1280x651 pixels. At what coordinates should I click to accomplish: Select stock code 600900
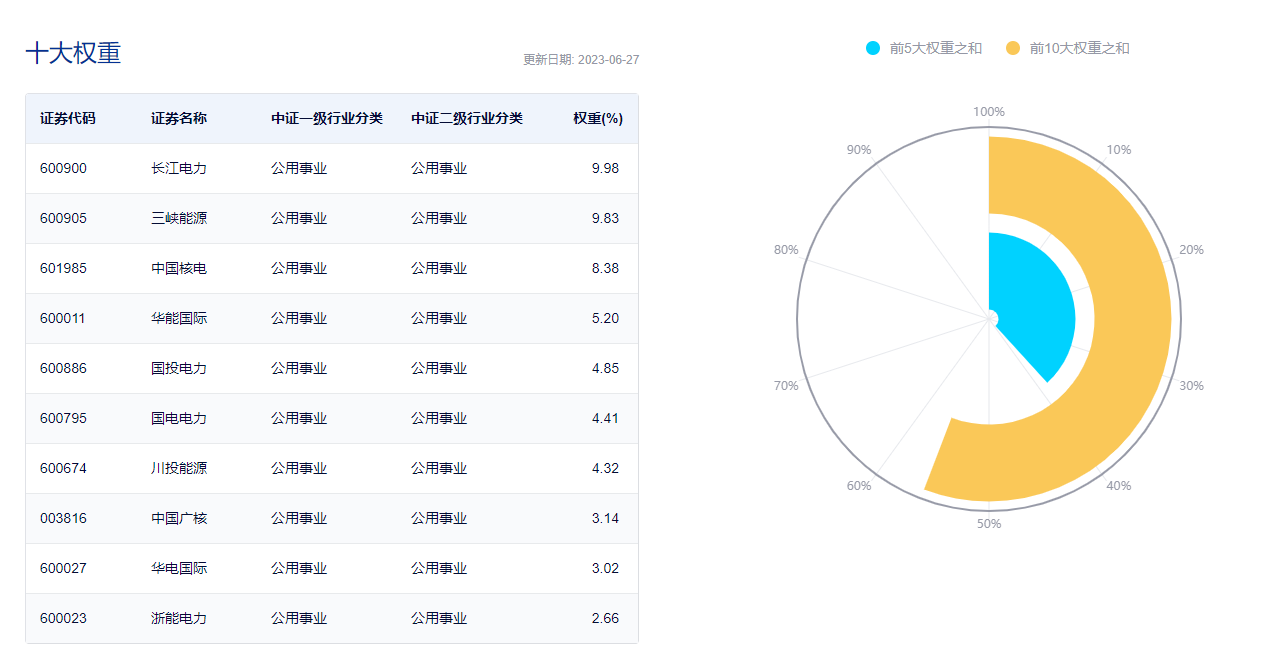(x=63, y=168)
